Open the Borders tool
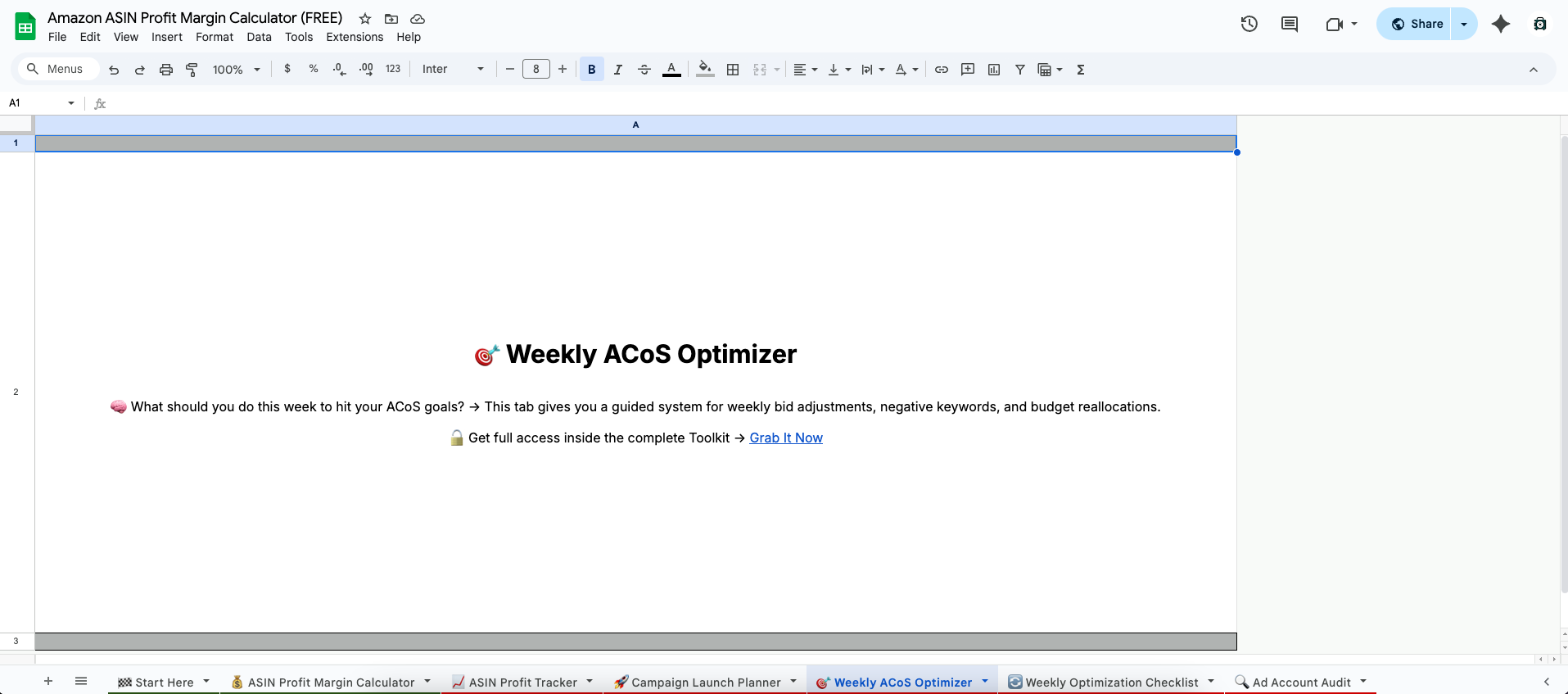Viewport: 1568px width, 694px height. (733, 70)
